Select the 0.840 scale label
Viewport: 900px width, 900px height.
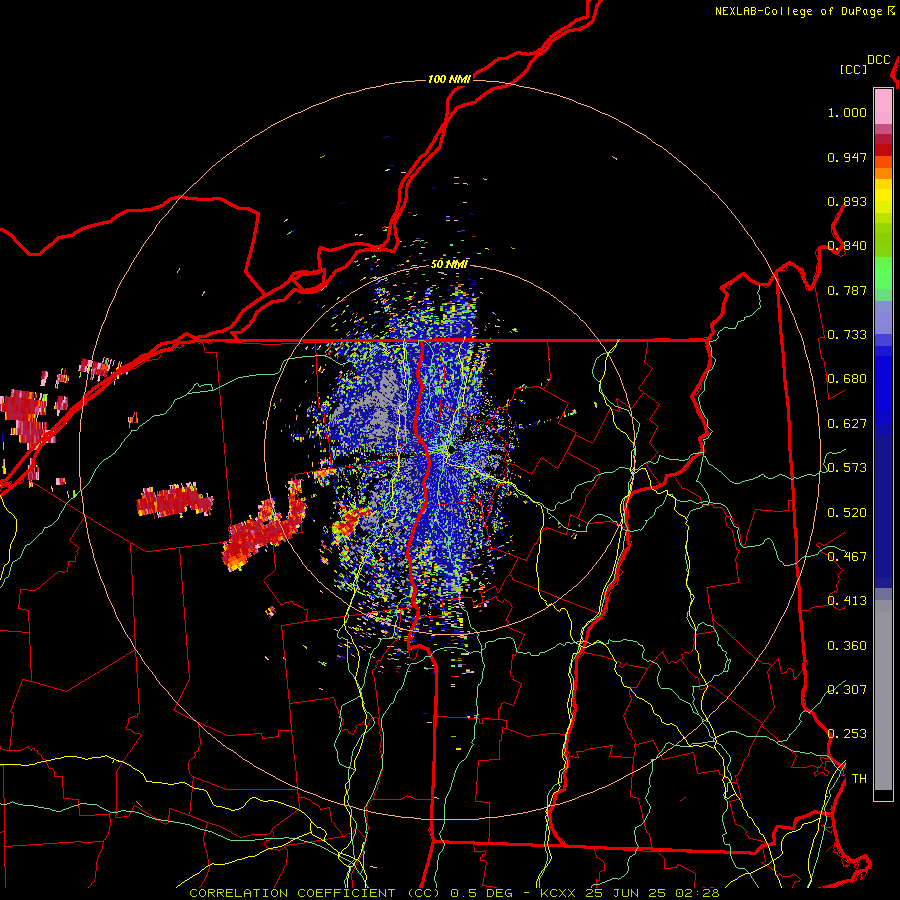847,246
